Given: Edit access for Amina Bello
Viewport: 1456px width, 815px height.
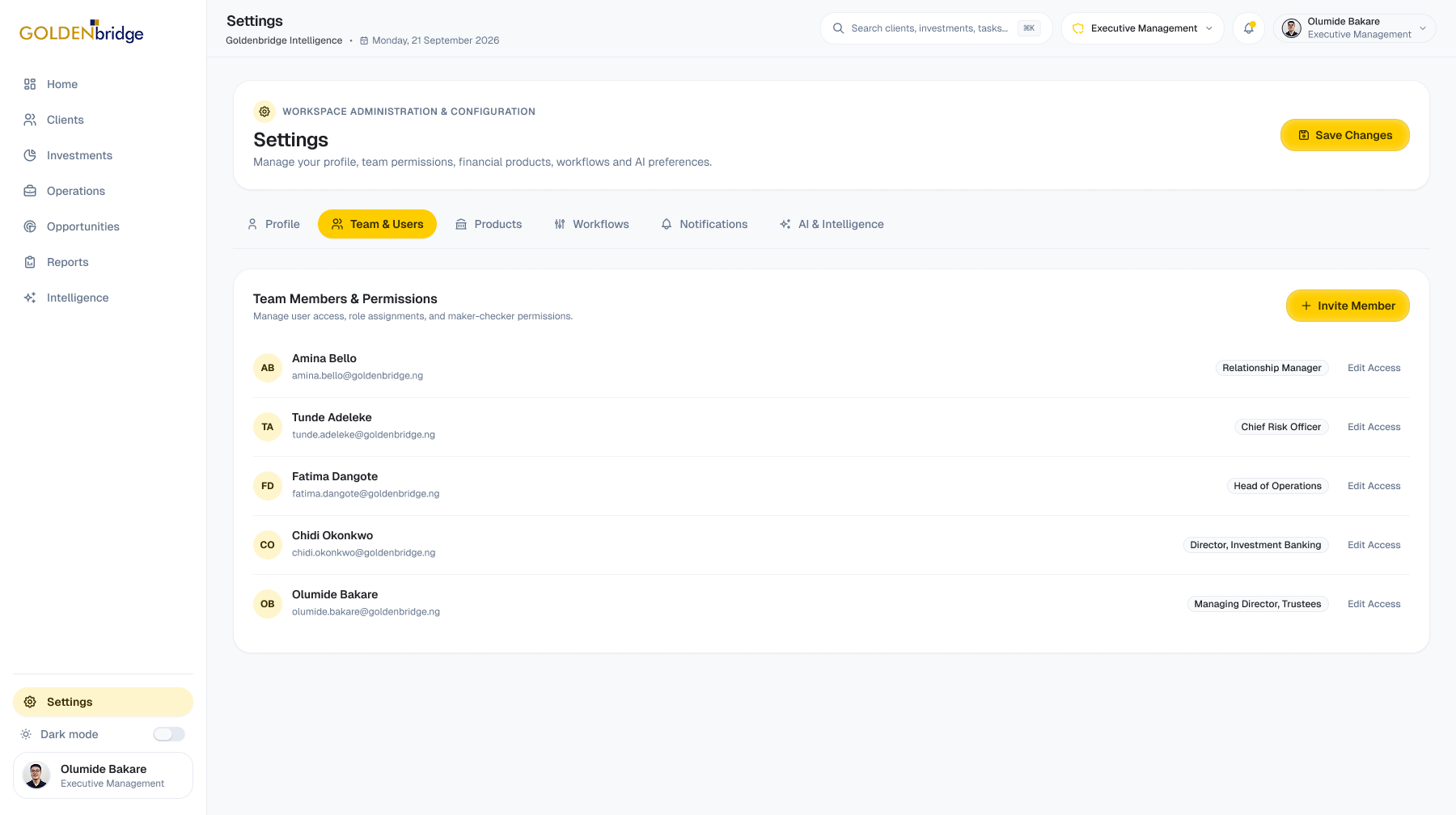Looking at the screenshot, I should point(1374,368).
